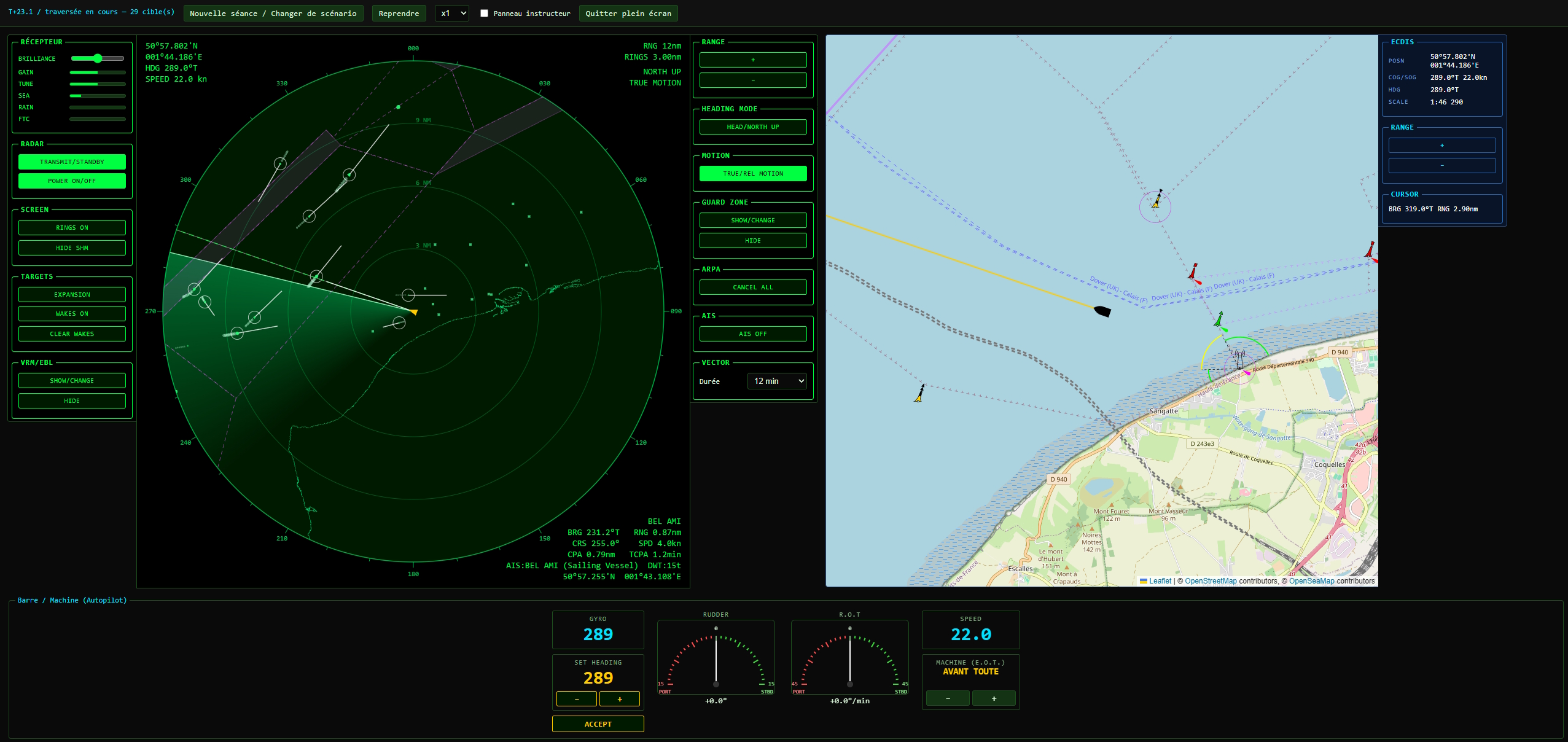Click cursor BRG 319.0°T RNG 2.90nm readout
Image resolution: width=1568 pixels, height=742 pixels.
(1433, 209)
